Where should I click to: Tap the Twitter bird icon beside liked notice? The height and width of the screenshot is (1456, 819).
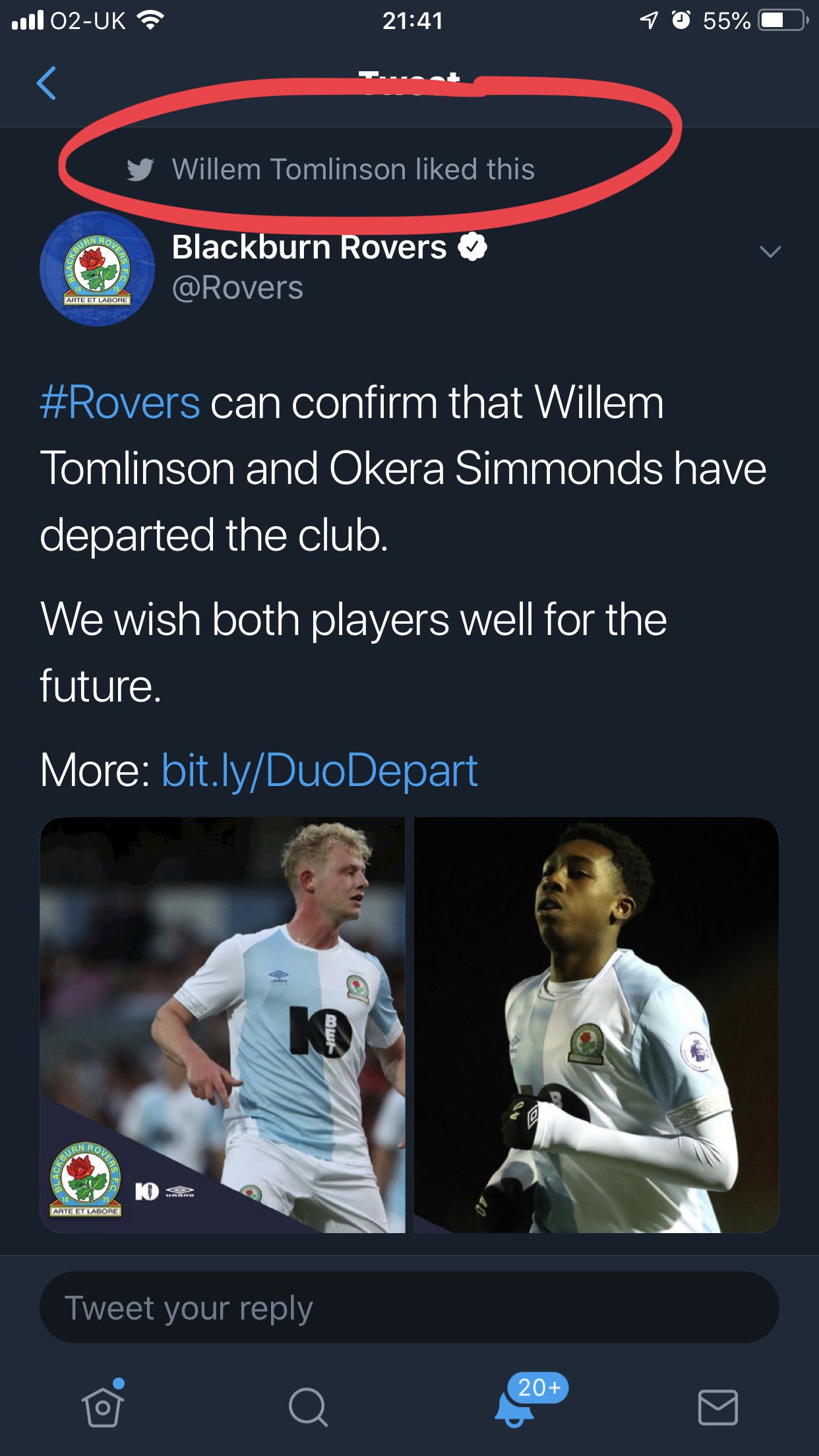[140, 169]
